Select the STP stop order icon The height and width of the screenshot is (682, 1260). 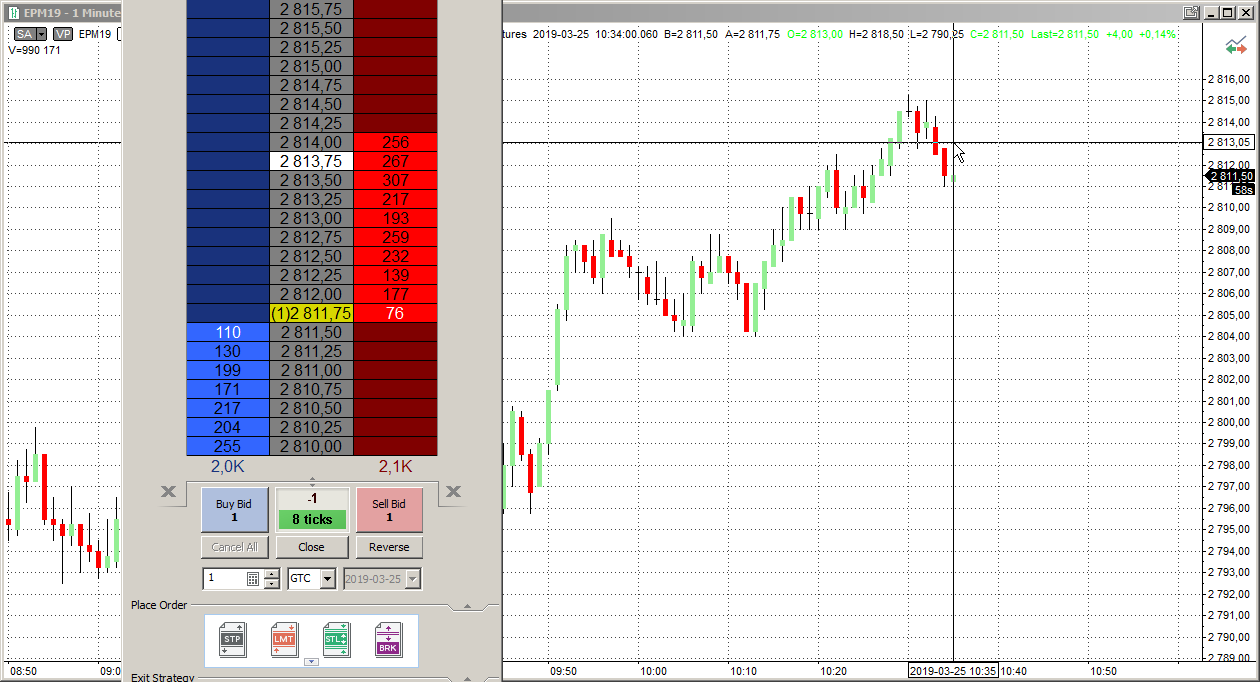click(232, 639)
